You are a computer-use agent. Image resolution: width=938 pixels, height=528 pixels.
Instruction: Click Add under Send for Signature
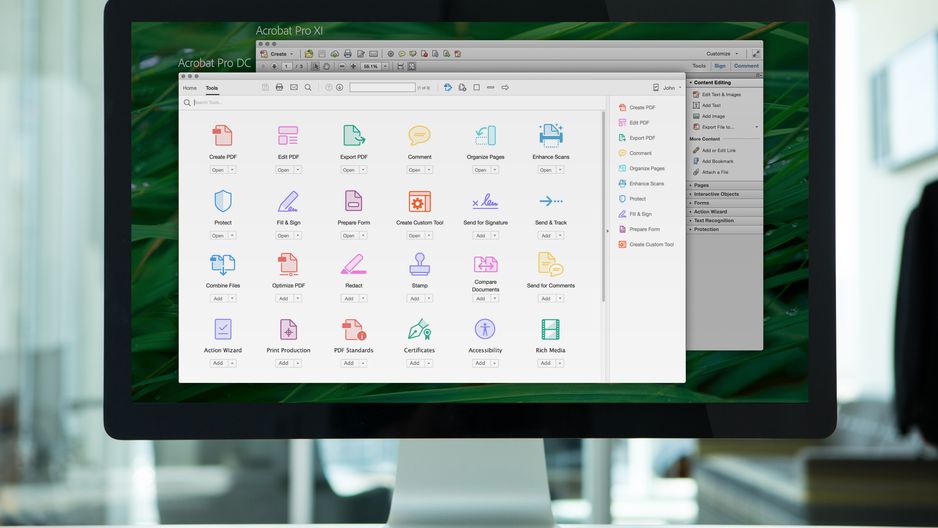tap(480, 236)
